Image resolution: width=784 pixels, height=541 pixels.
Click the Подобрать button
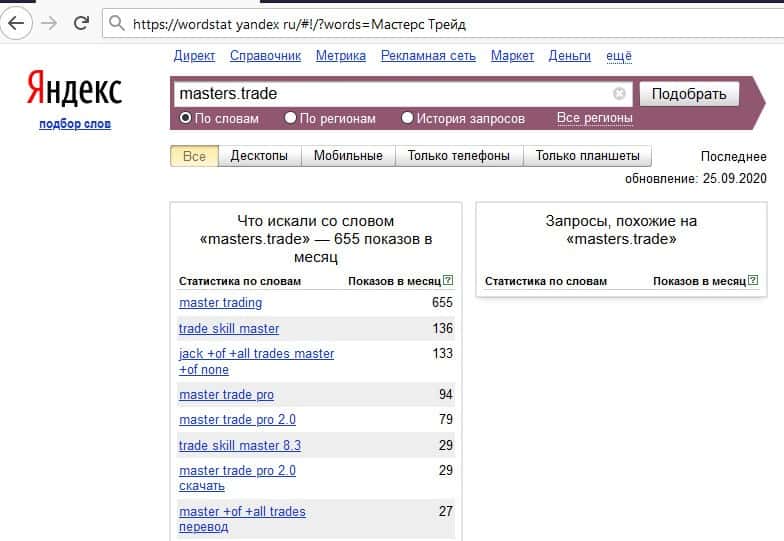689,94
